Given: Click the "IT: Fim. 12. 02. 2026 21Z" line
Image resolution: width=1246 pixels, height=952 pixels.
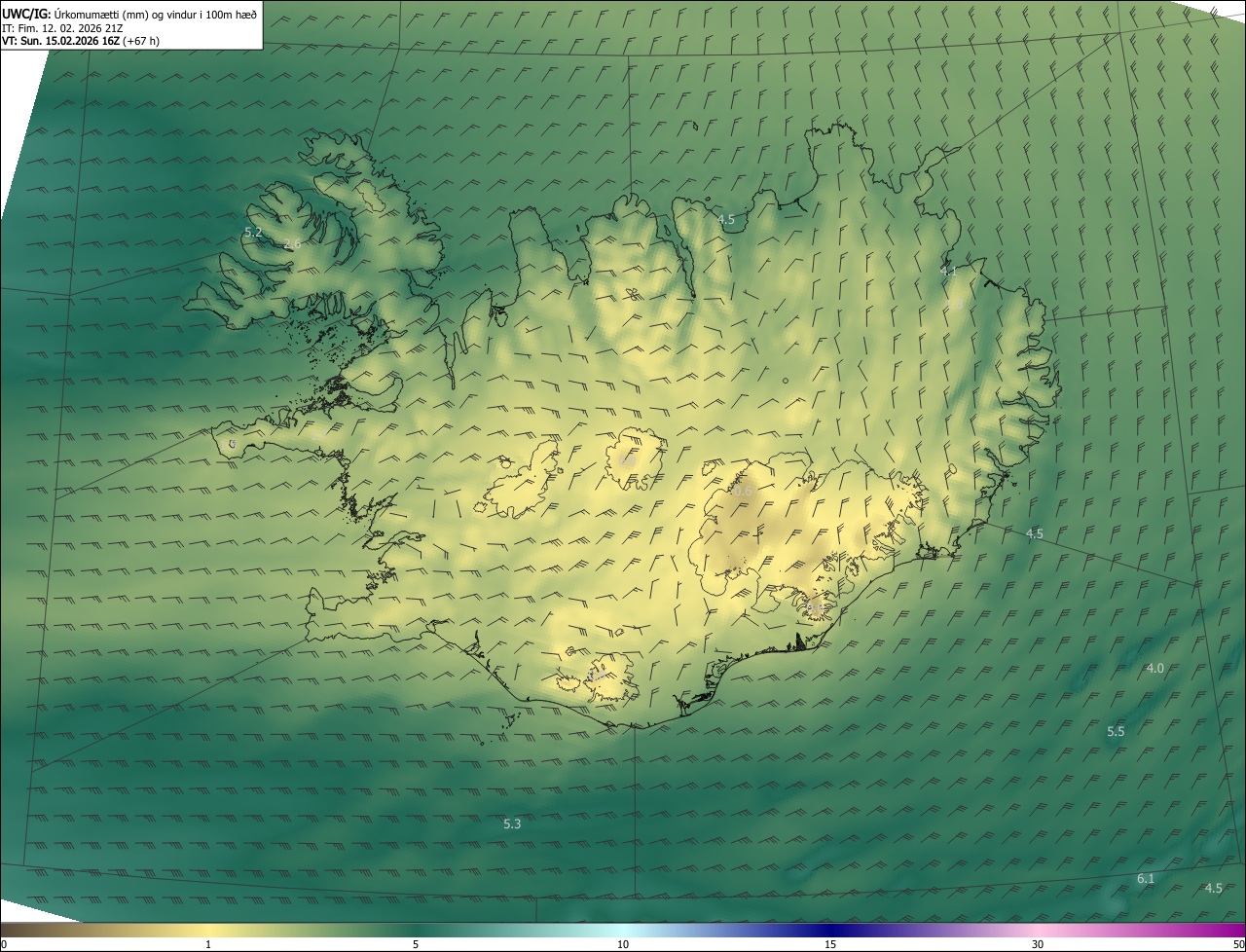Looking at the screenshot, I should click(62, 28).
